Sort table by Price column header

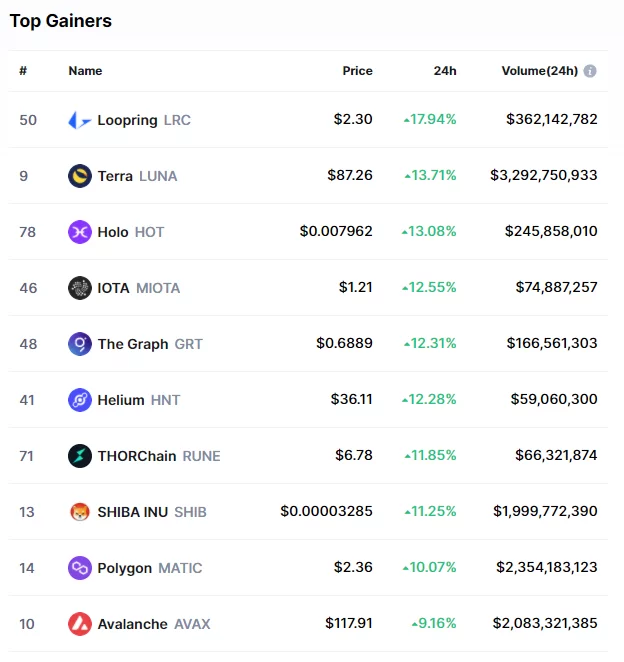point(357,71)
